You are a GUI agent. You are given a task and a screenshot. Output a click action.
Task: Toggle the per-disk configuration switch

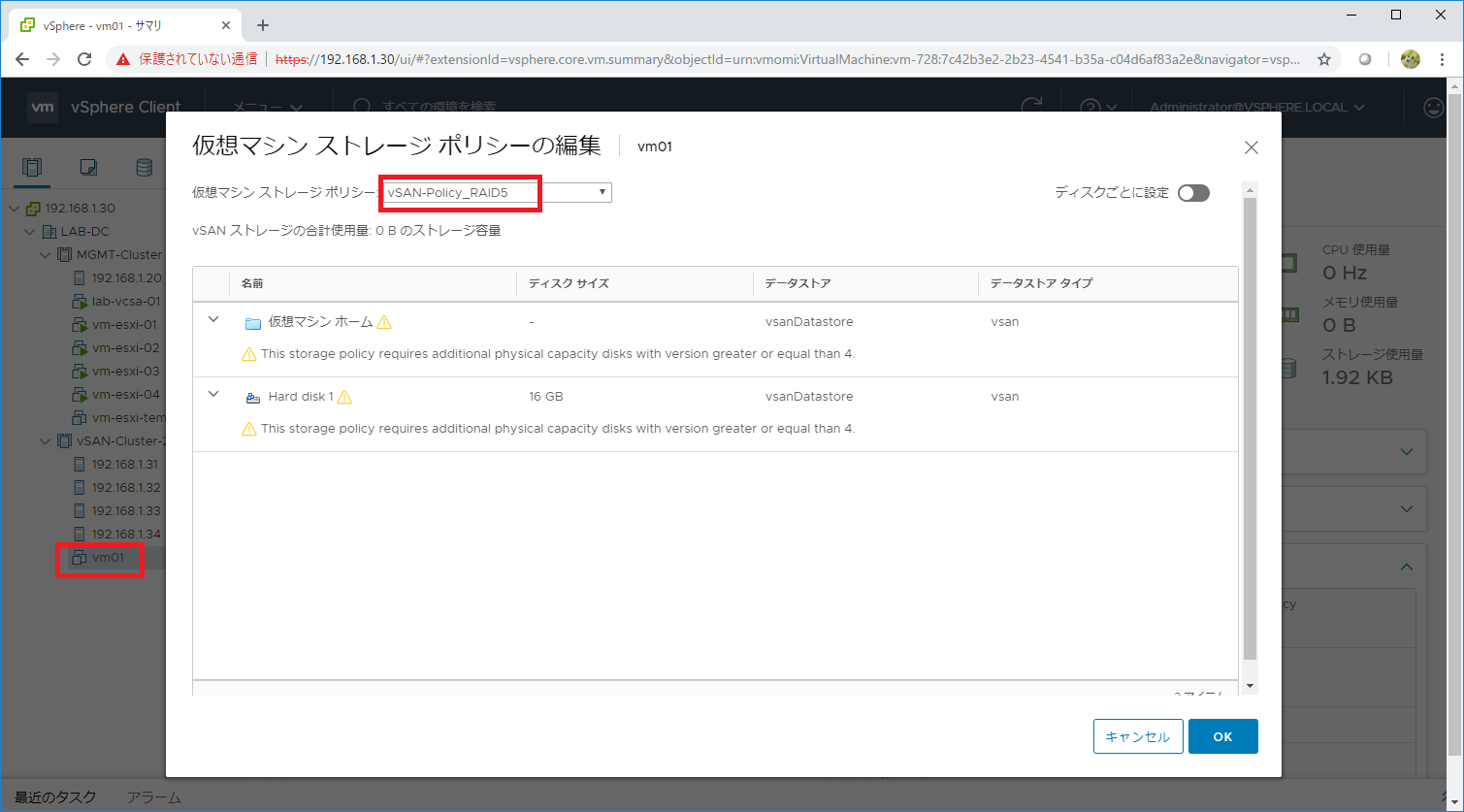click(1193, 193)
